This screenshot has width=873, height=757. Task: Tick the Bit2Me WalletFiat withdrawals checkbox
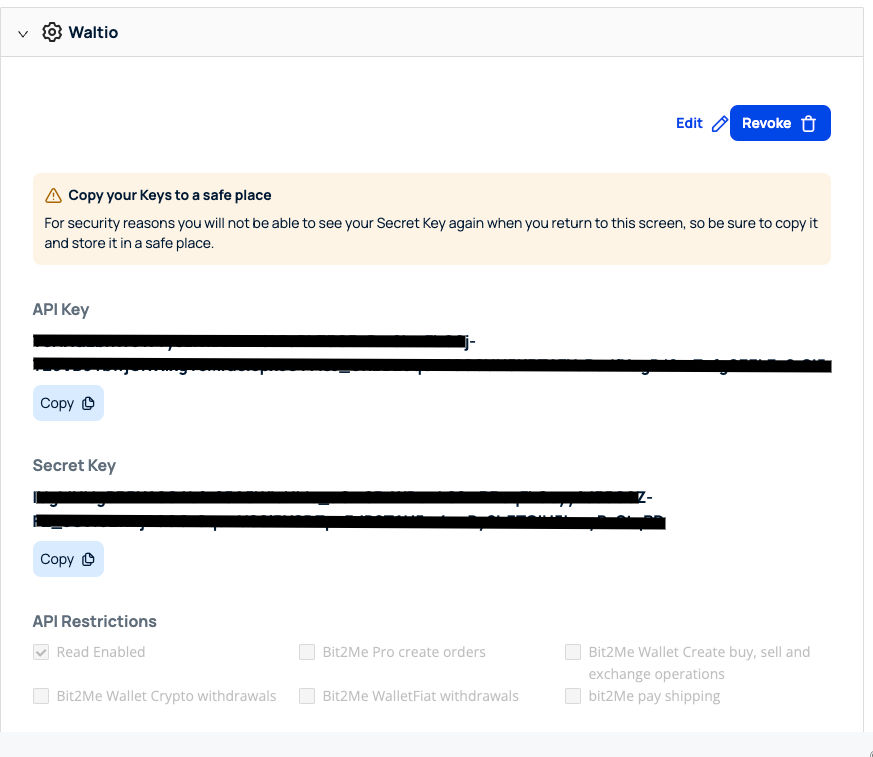point(307,696)
